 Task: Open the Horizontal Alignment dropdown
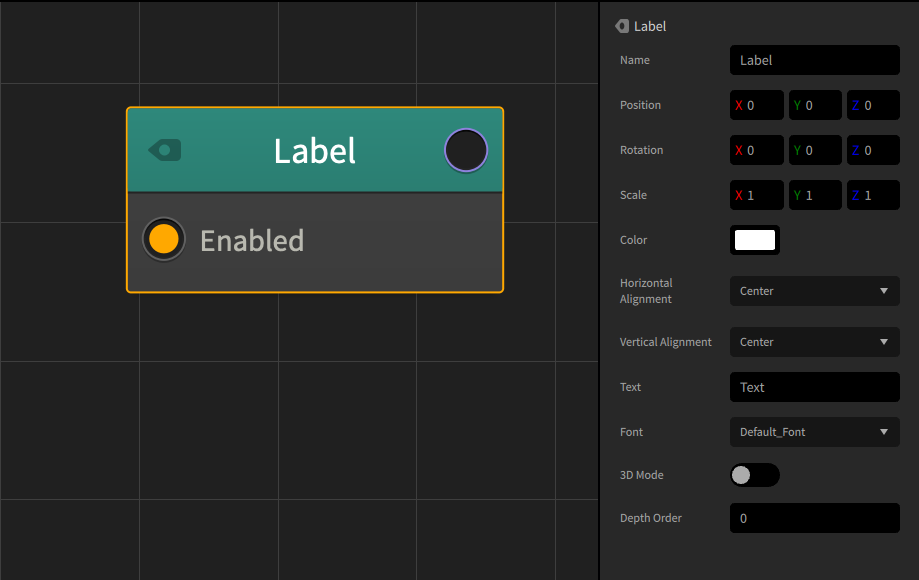click(x=814, y=291)
